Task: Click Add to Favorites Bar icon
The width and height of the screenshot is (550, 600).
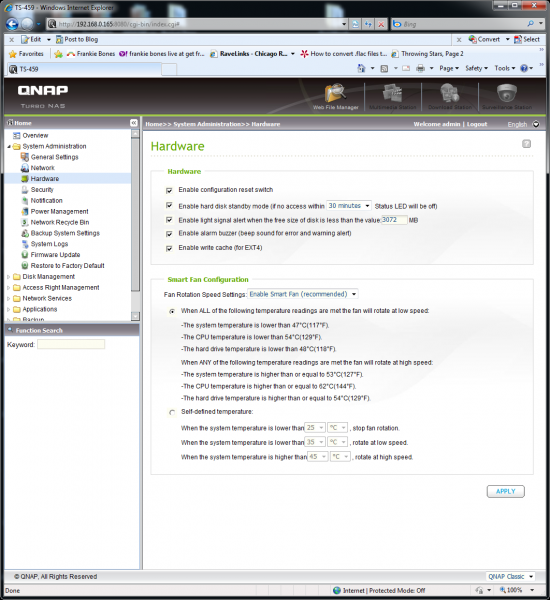Action: (58, 54)
